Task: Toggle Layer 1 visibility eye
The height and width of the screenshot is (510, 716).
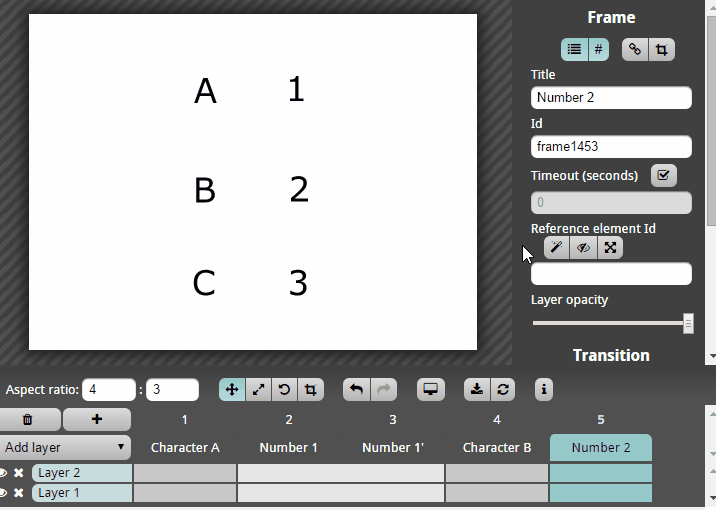Action: coord(3,493)
